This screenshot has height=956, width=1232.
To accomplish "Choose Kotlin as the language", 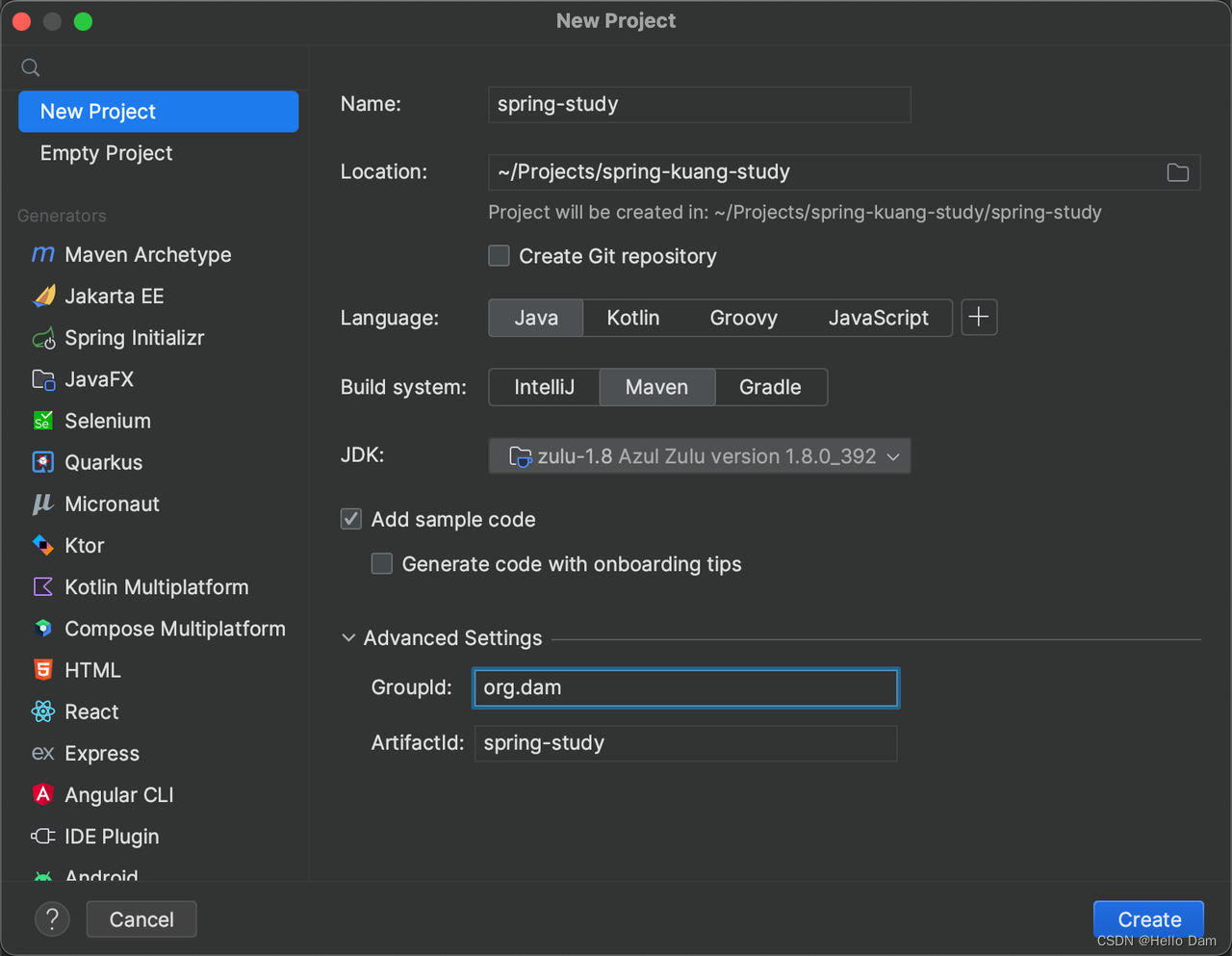I will click(x=633, y=318).
